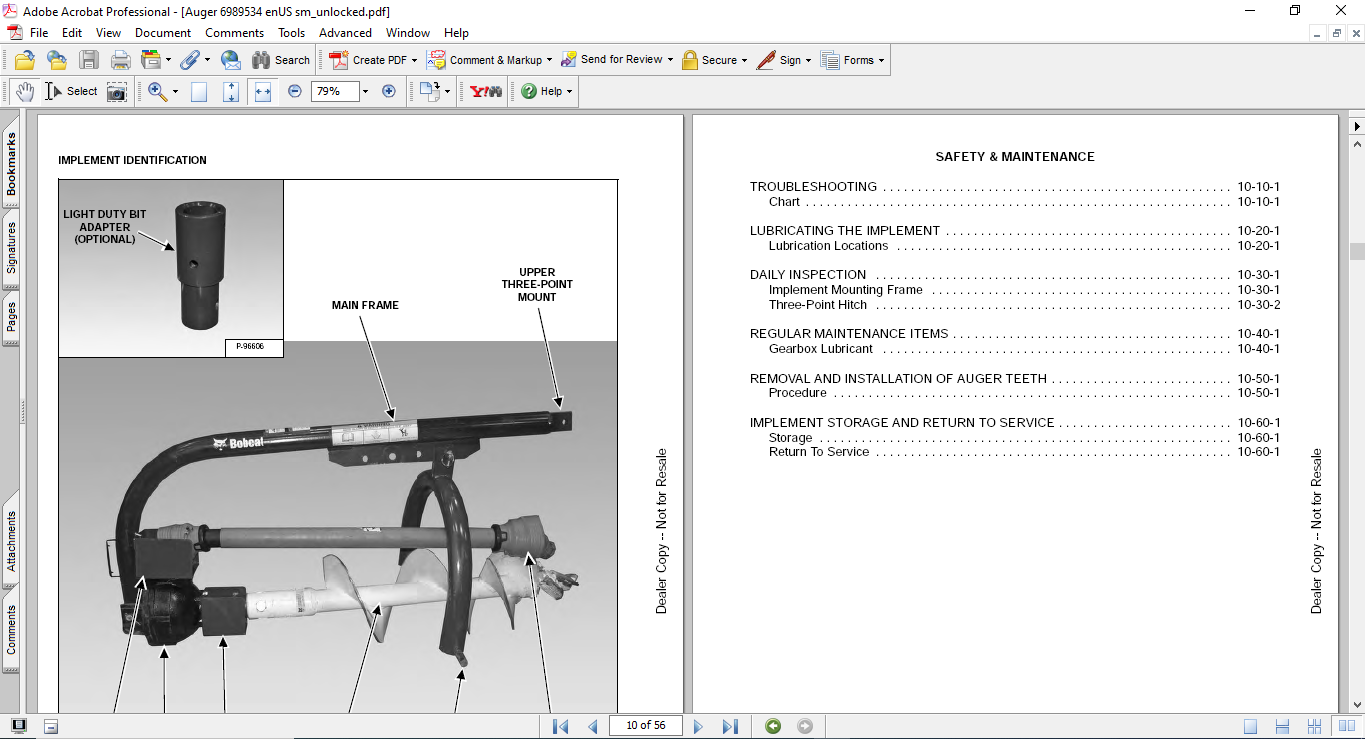Set Fit Page view
Screen dimensions: 1365x739
click(231, 92)
